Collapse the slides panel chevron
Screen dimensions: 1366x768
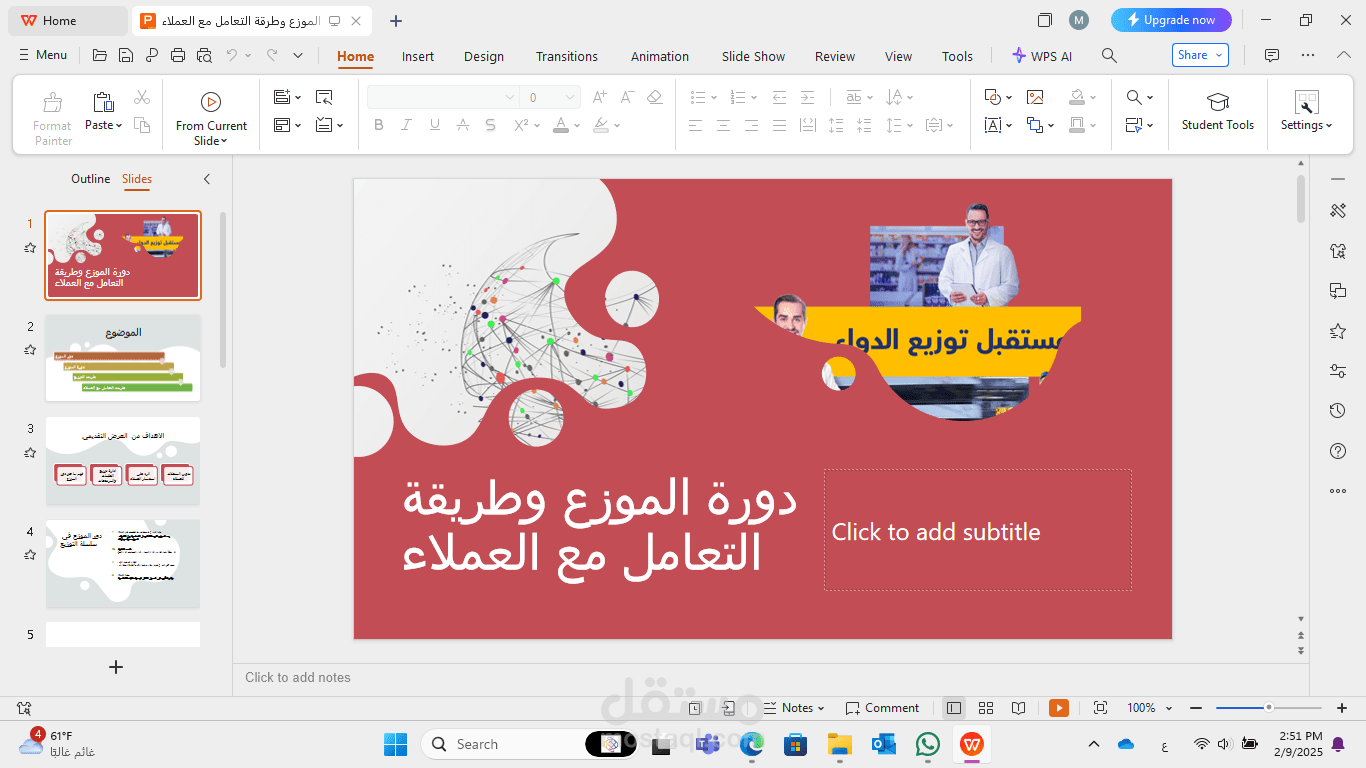pos(207,179)
